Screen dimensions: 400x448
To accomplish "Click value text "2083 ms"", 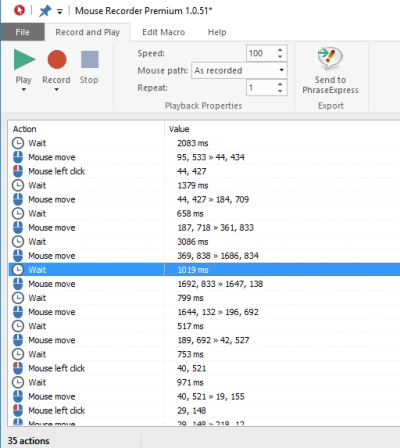I will coord(193,143).
